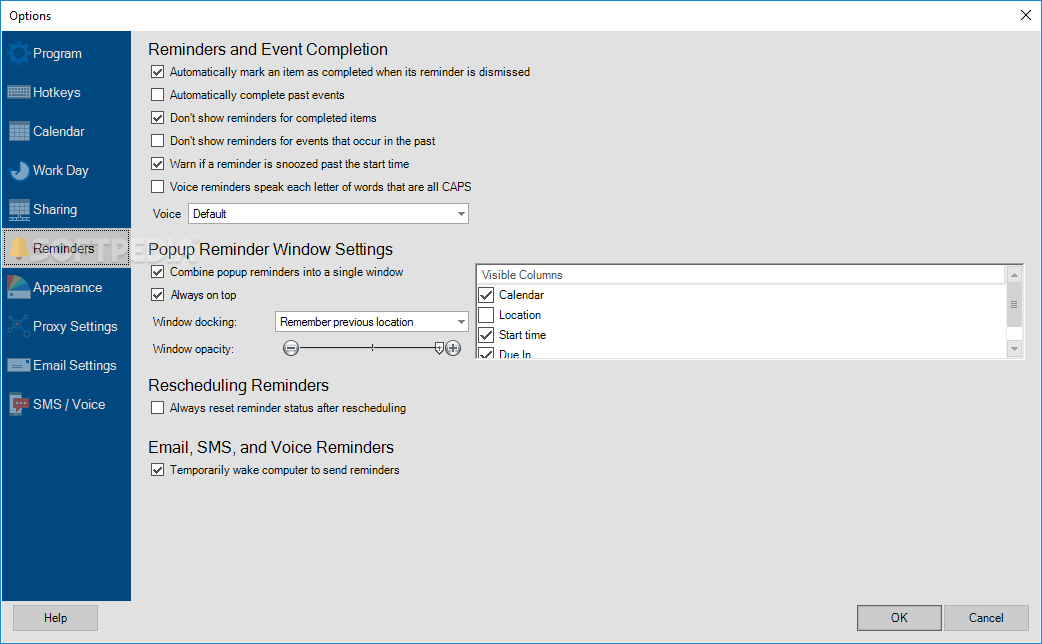Toggle Warn if reminder snoozed past start
The height and width of the screenshot is (644, 1042).
pyautogui.click(x=157, y=163)
